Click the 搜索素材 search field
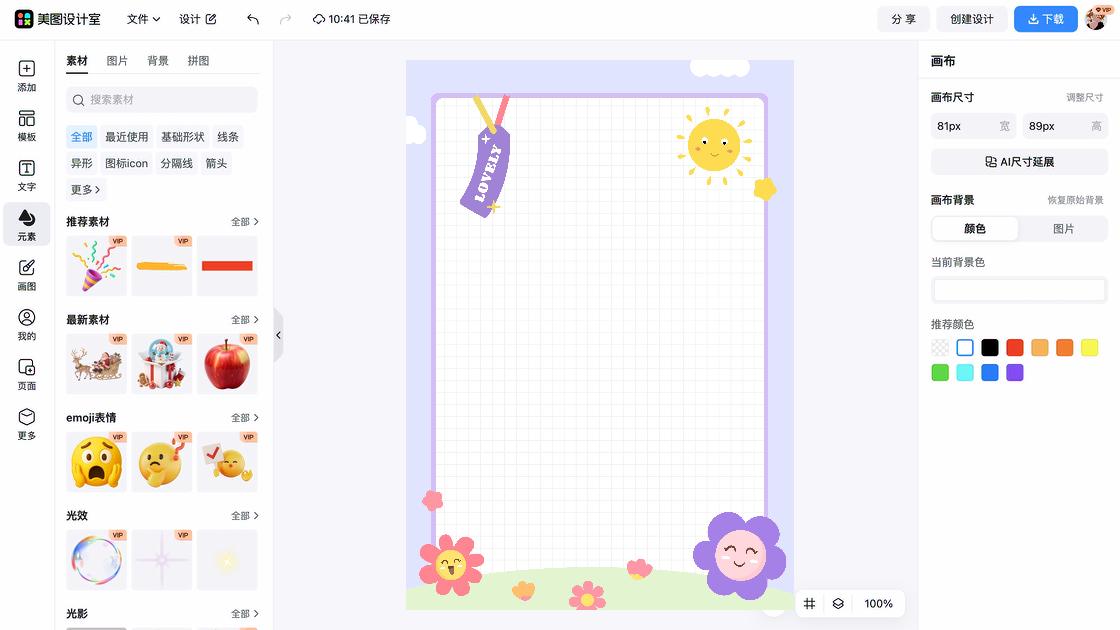The width and height of the screenshot is (1120, 630). (162, 100)
